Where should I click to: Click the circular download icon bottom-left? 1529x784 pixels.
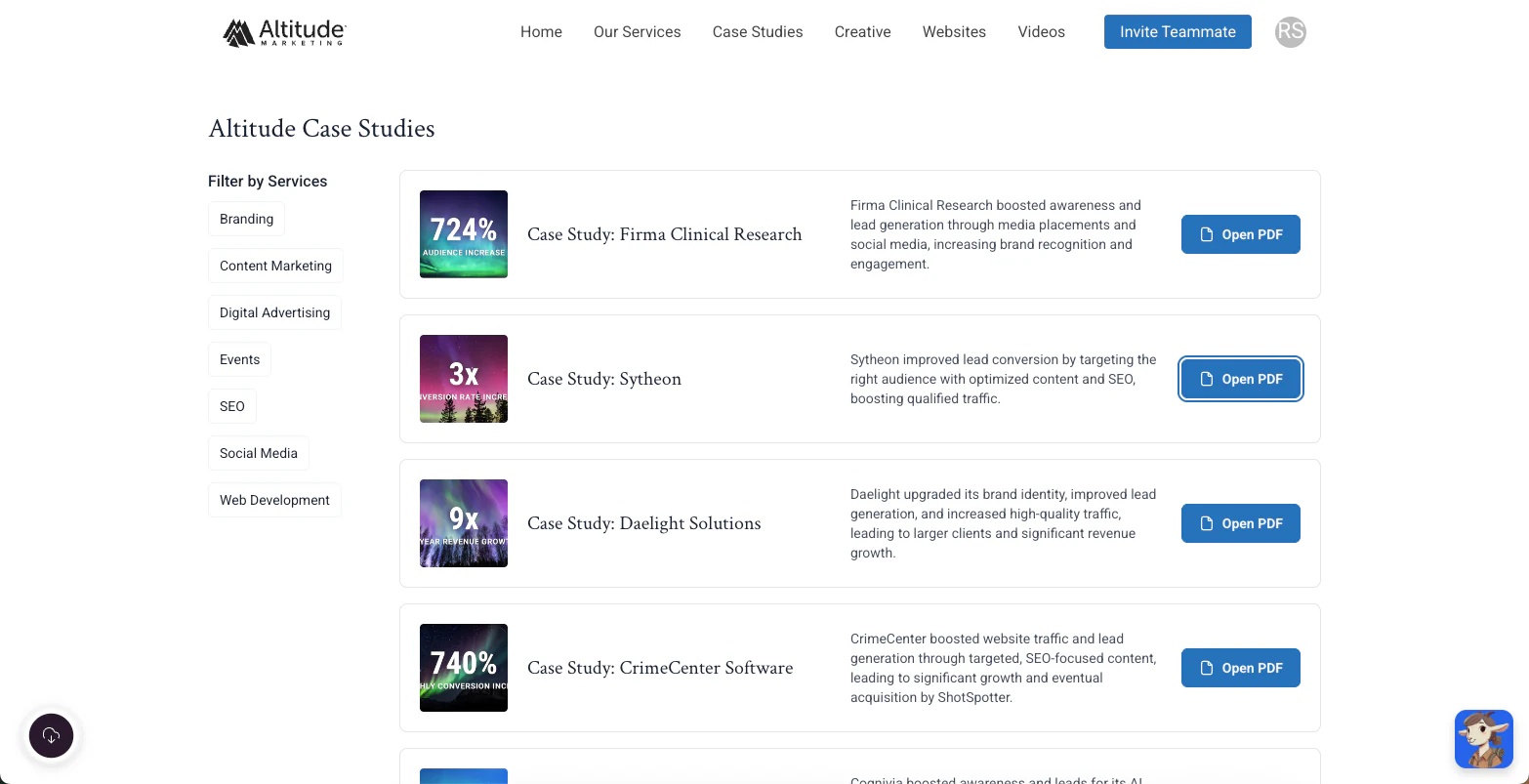click(52, 735)
